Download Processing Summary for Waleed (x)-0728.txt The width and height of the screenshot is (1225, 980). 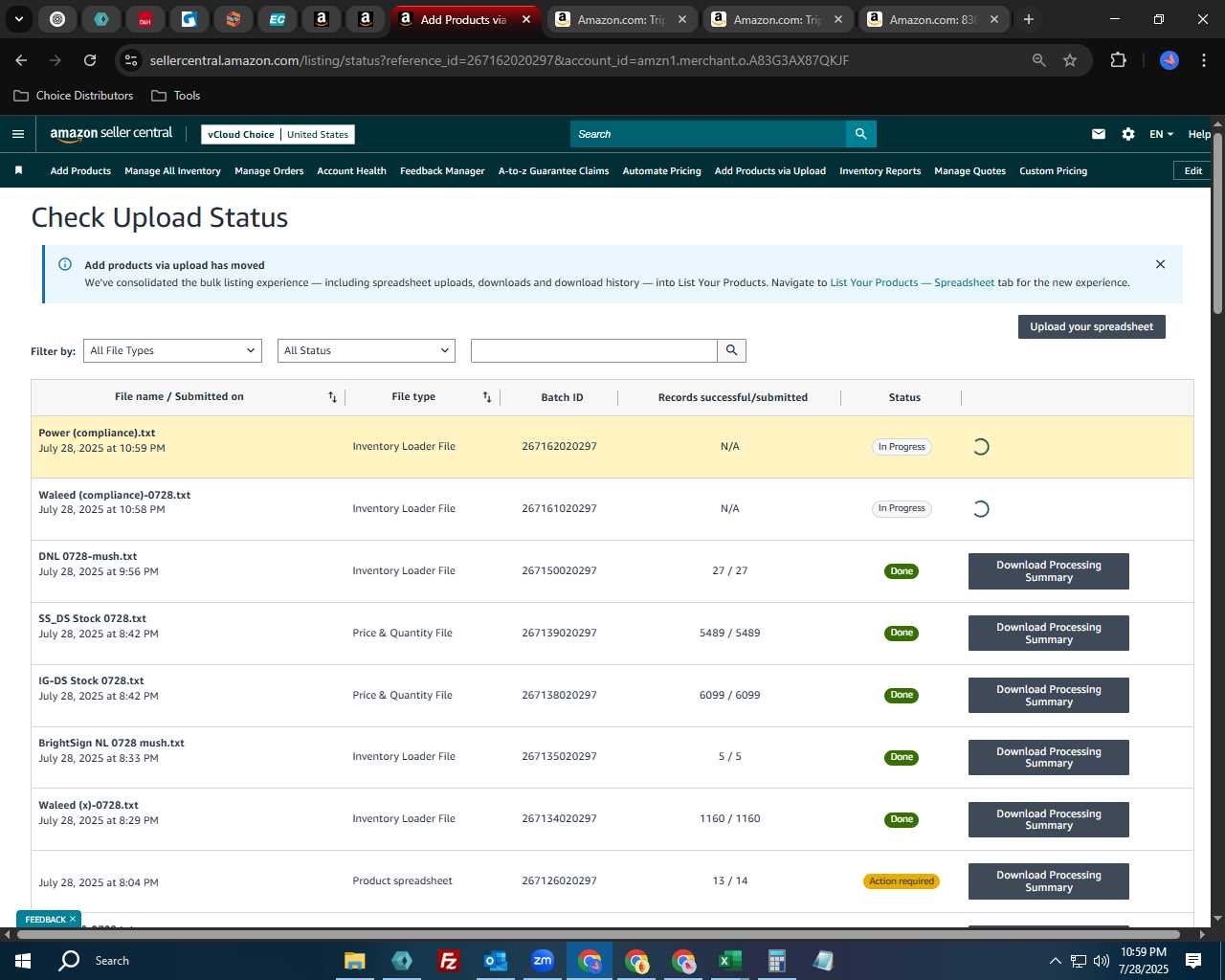coord(1049,819)
